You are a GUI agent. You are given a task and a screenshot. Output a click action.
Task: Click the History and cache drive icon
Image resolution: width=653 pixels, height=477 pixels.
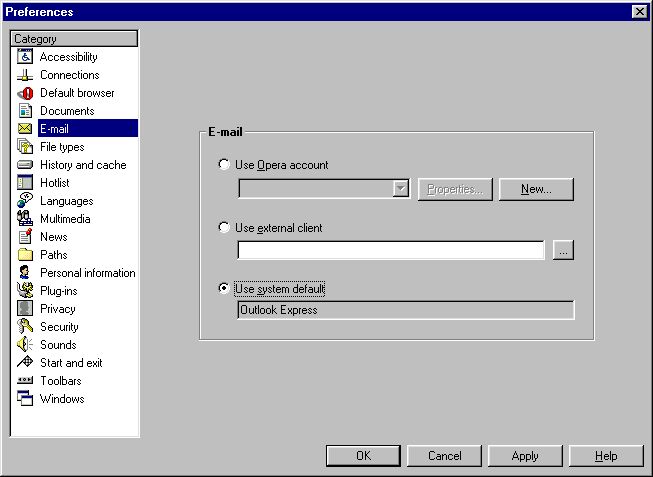(x=25, y=165)
